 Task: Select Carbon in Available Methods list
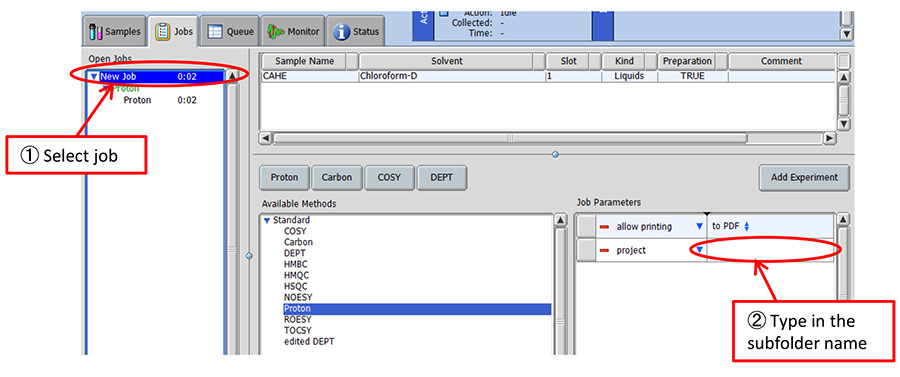(298, 242)
